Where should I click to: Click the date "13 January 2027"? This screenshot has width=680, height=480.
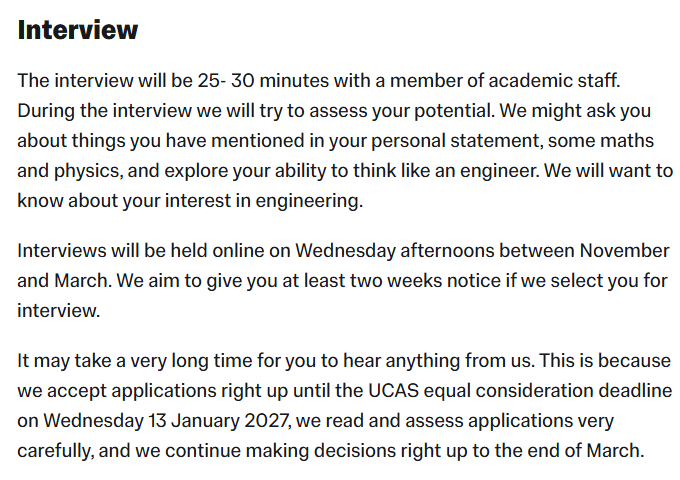pyautogui.click(x=218, y=421)
